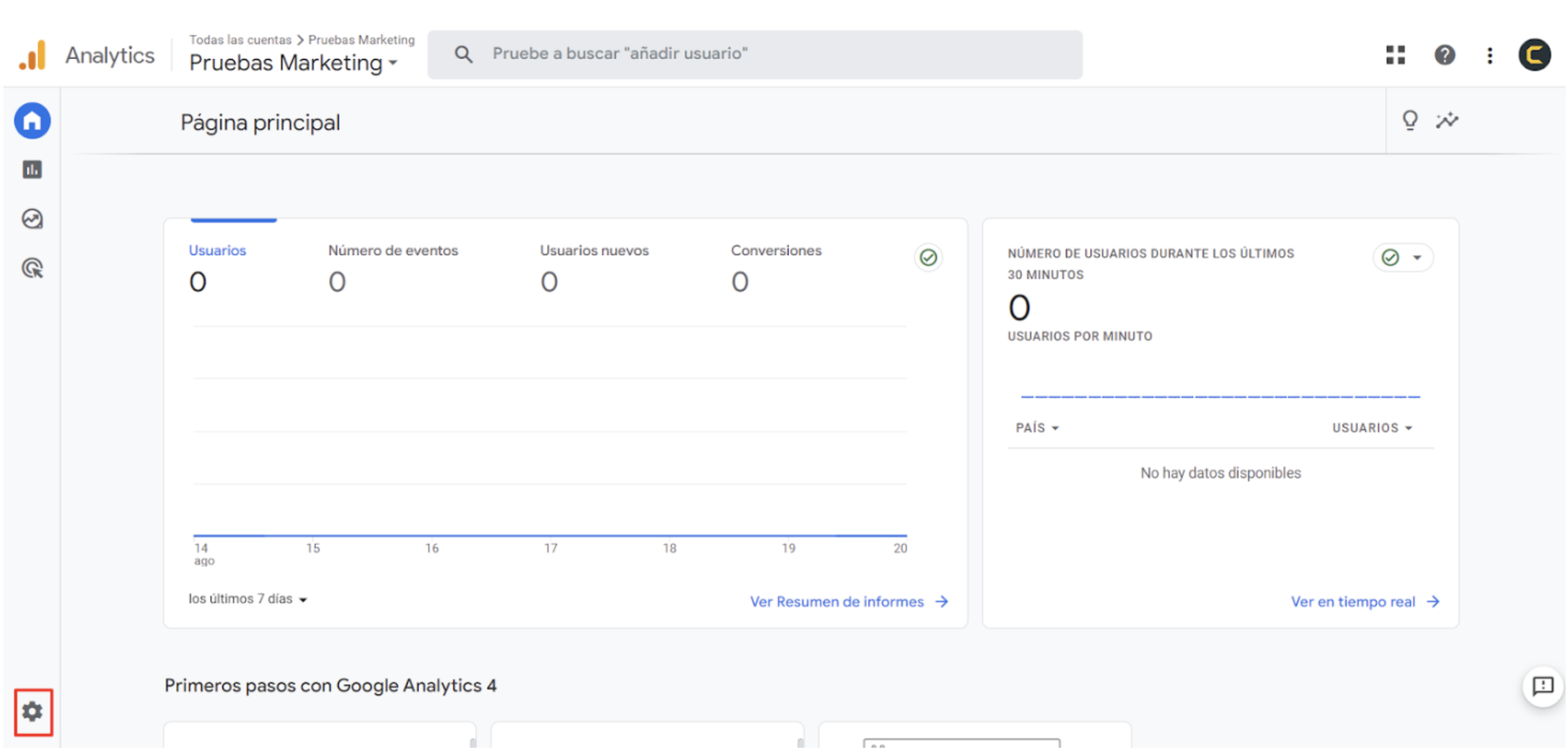Click the data quality check icon on Usuarios card
1568x752 pixels.
[928, 257]
